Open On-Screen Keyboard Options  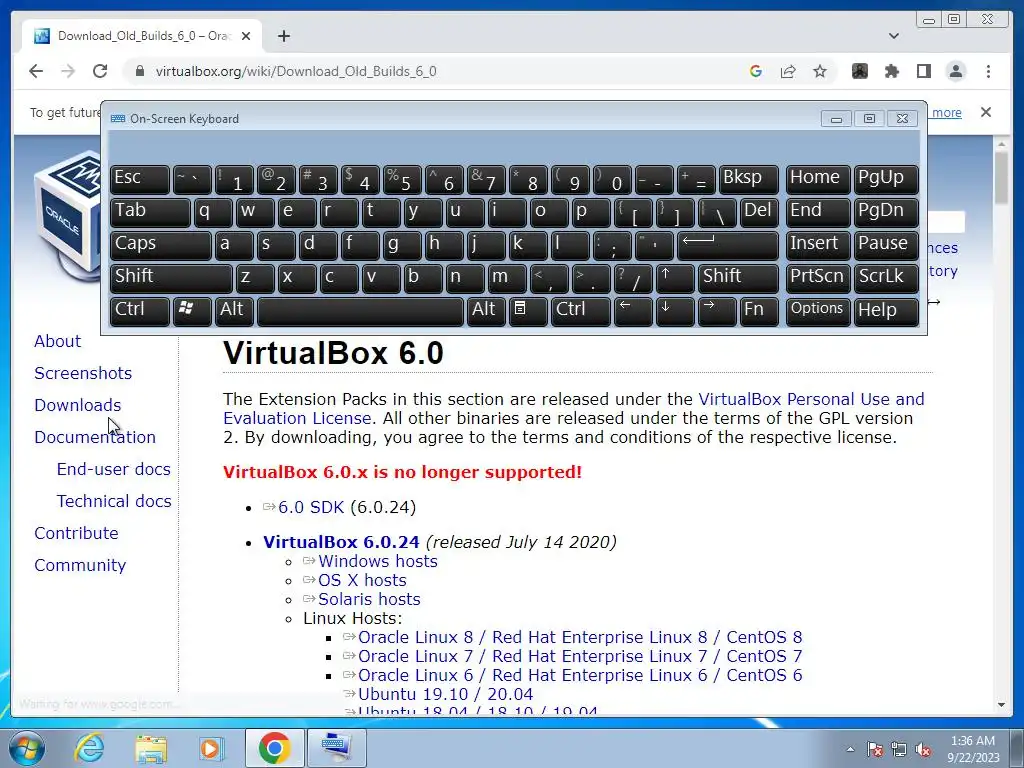(x=818, y=310)
